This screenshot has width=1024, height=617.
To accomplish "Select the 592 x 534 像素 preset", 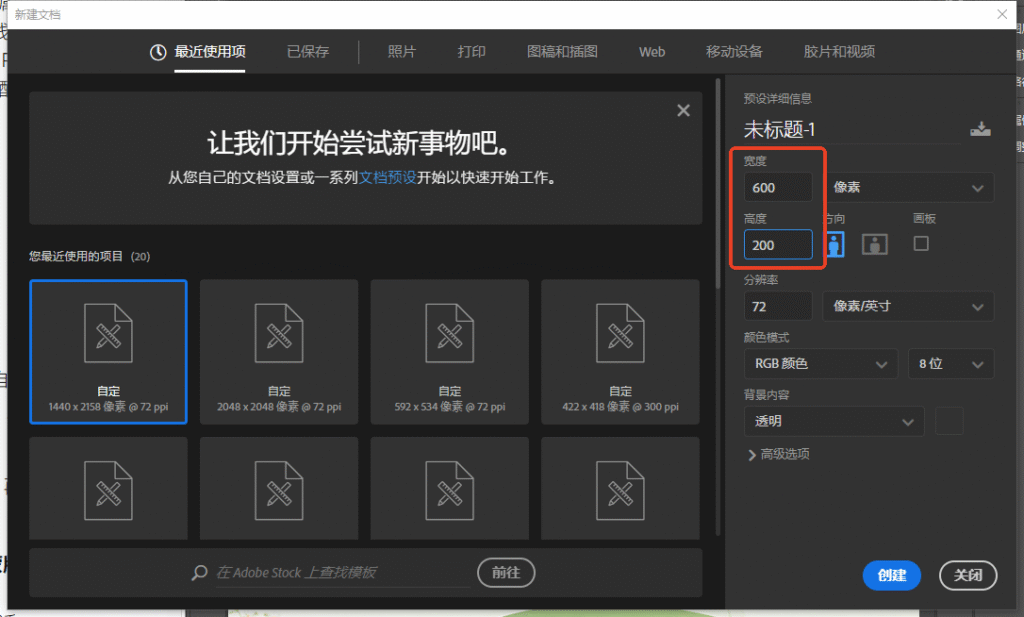I will (449, 352).
